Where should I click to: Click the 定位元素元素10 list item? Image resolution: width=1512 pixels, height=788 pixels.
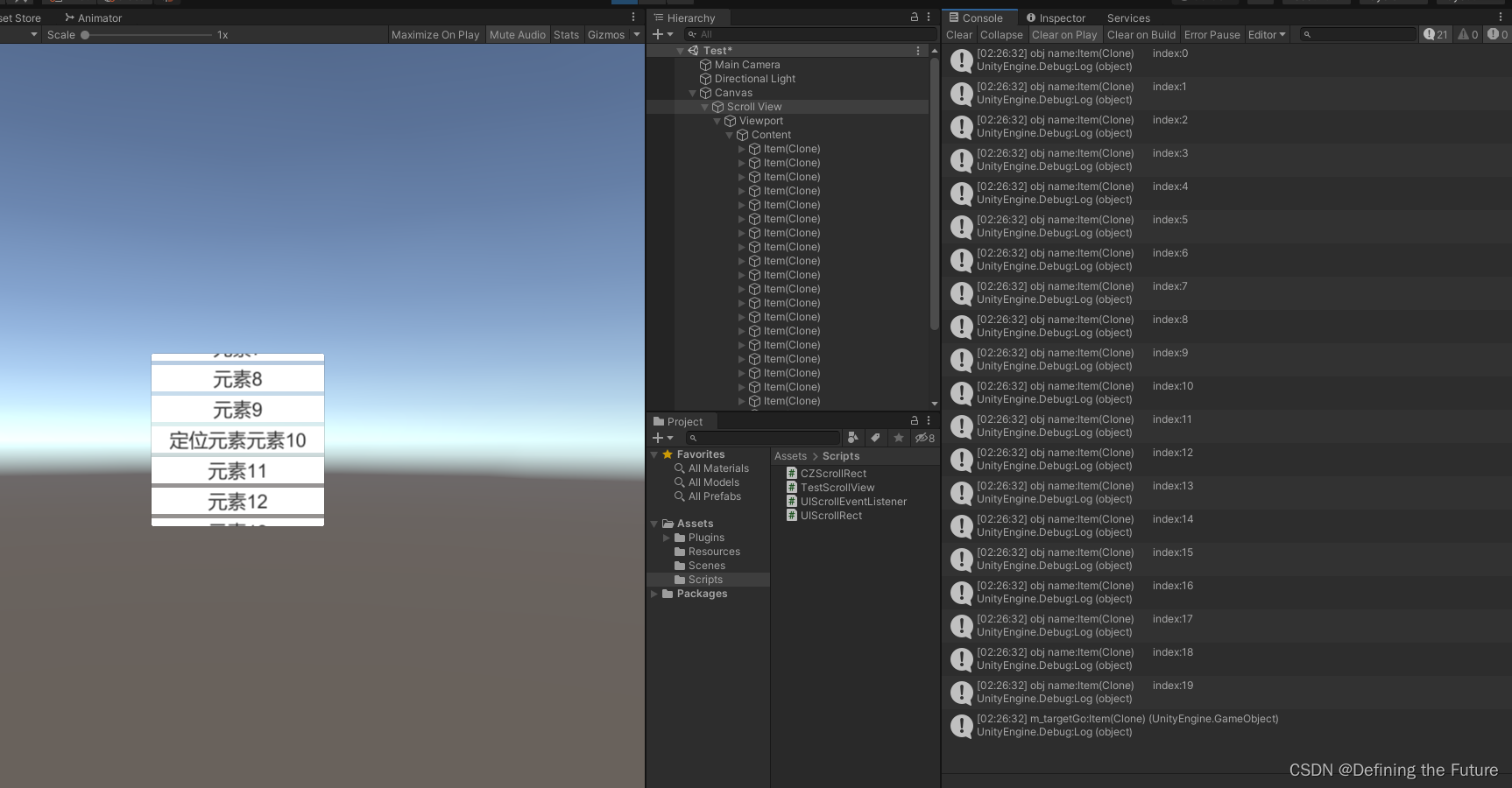tap(237, 440)
